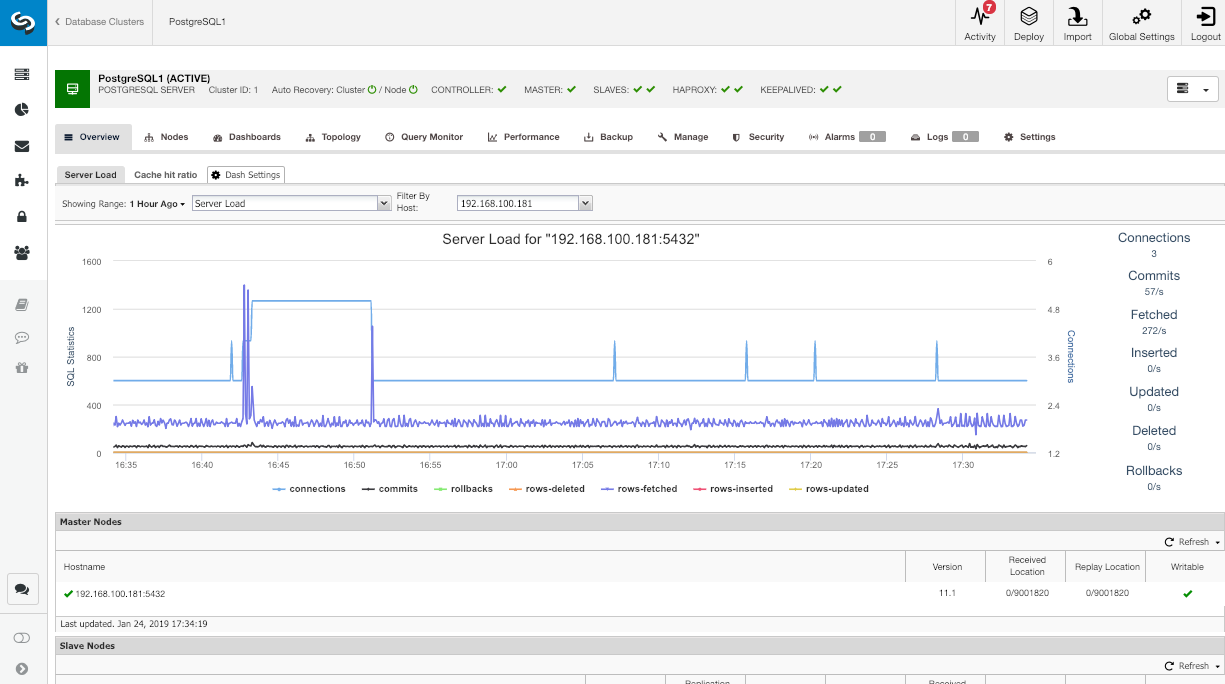Click version value 11.1
This screenshot has width=1225, height=684.
947,594
